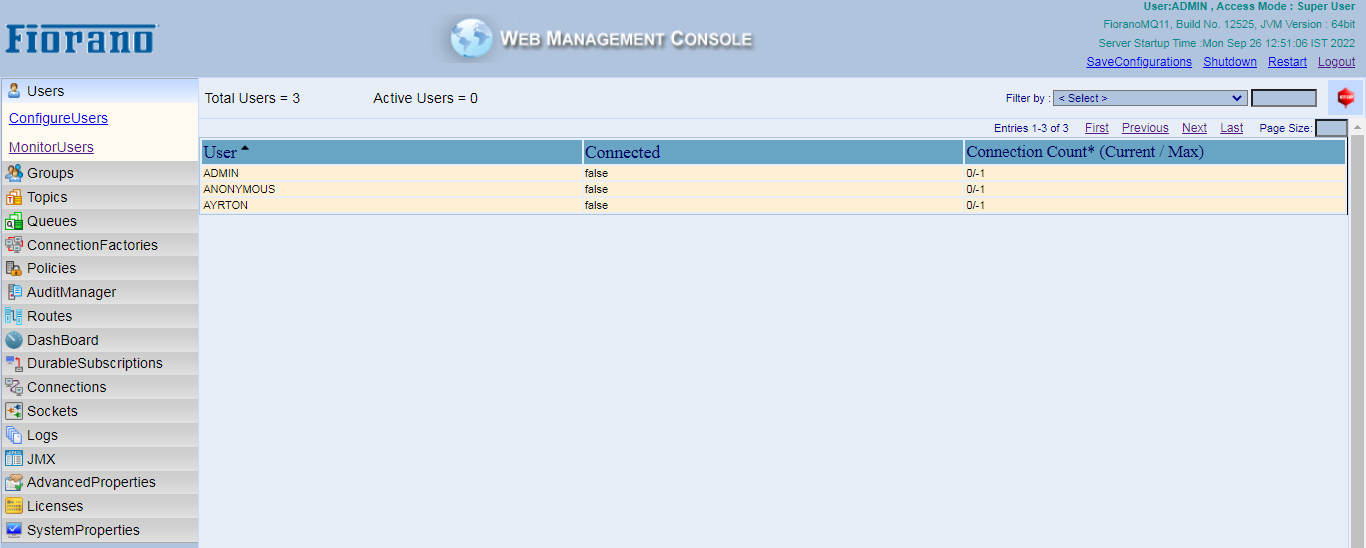Image resolution: width=1366 pixels, height=548 pixels.
Task: Click the red stop icon
Action: coord(1345,98)
